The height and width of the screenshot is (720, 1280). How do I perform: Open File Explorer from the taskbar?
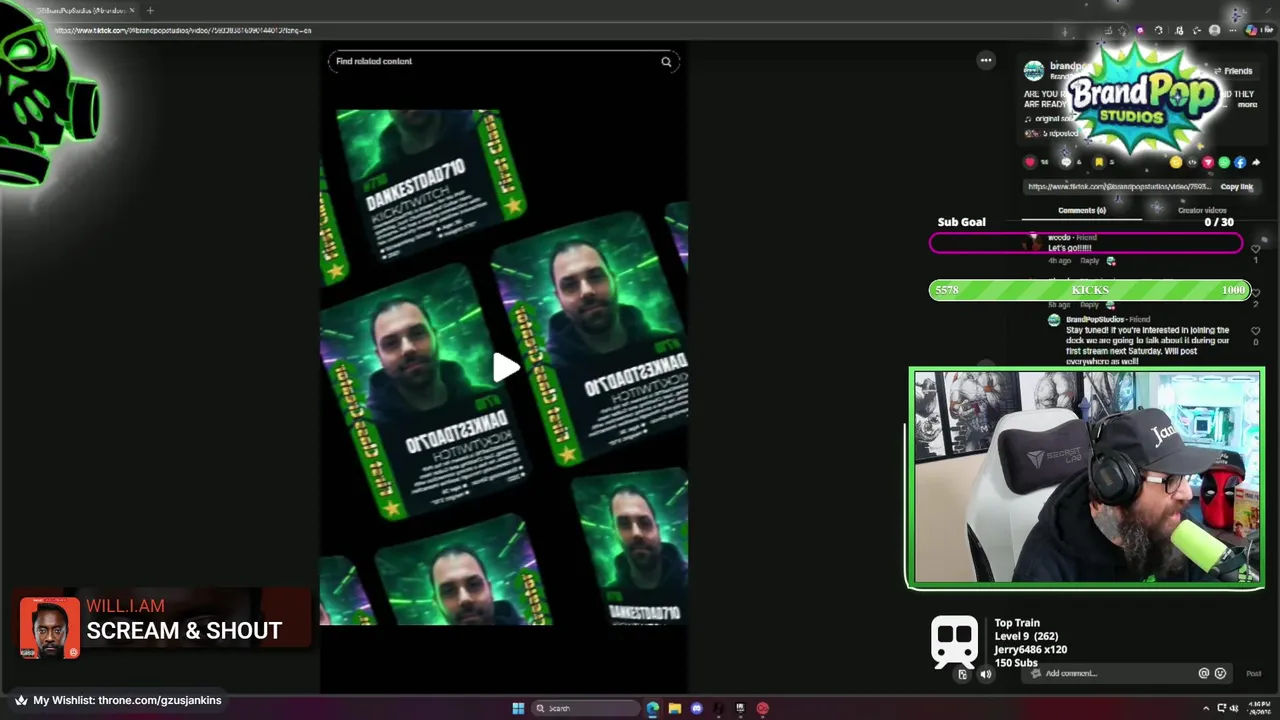tap(675, 708)
